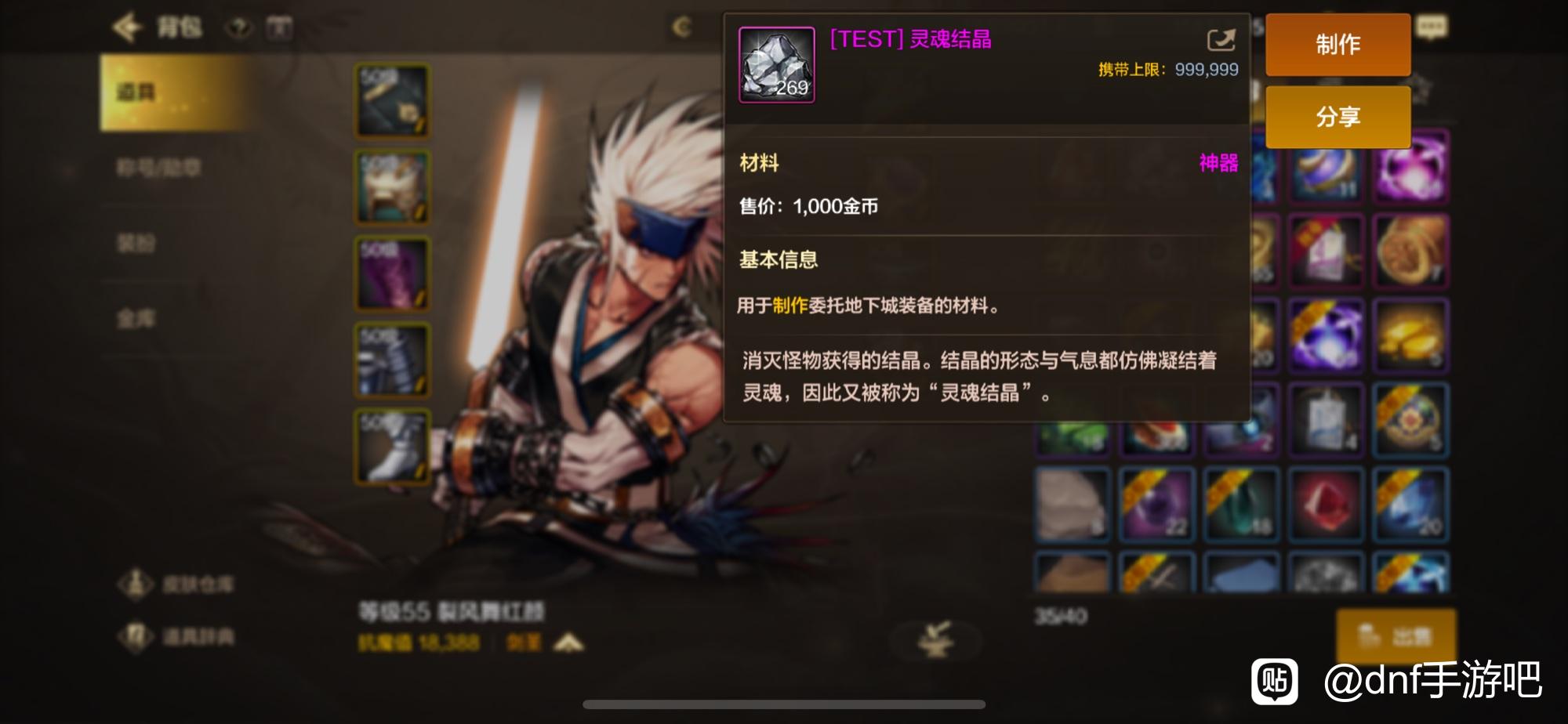Click the 分享 button

1338,117
